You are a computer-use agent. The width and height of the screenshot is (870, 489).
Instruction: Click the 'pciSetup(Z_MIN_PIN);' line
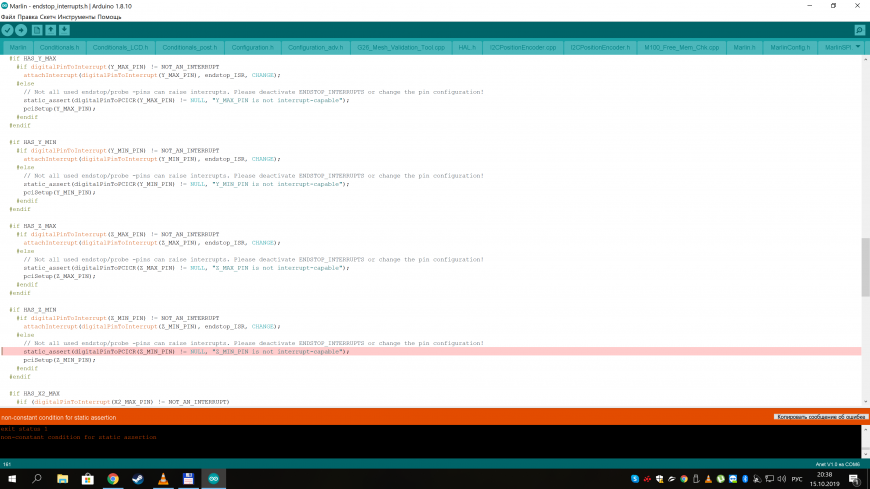[x=59, y=360]
